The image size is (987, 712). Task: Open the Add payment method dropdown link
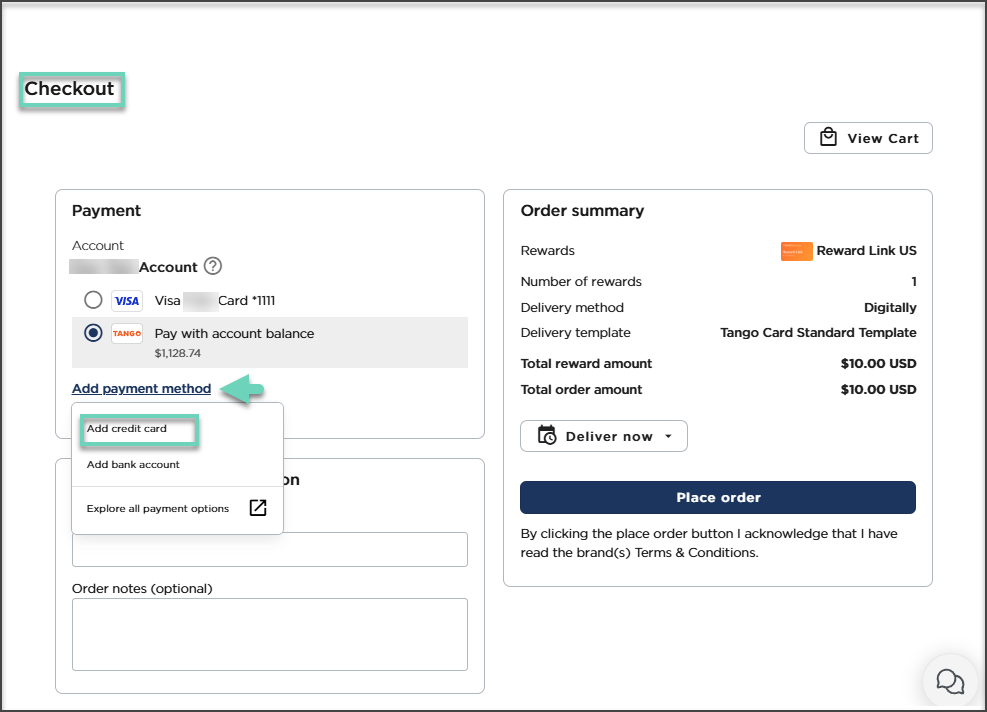coord(141,389)
